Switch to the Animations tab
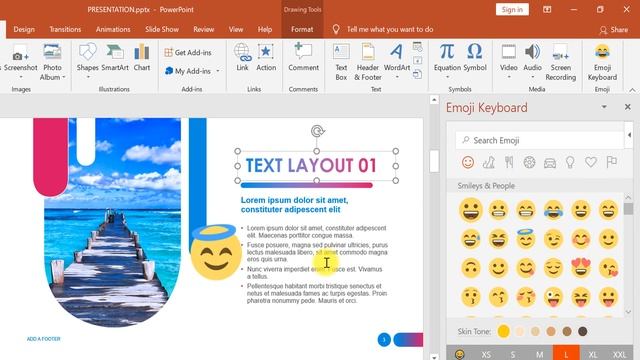 [x=113, y=29]
